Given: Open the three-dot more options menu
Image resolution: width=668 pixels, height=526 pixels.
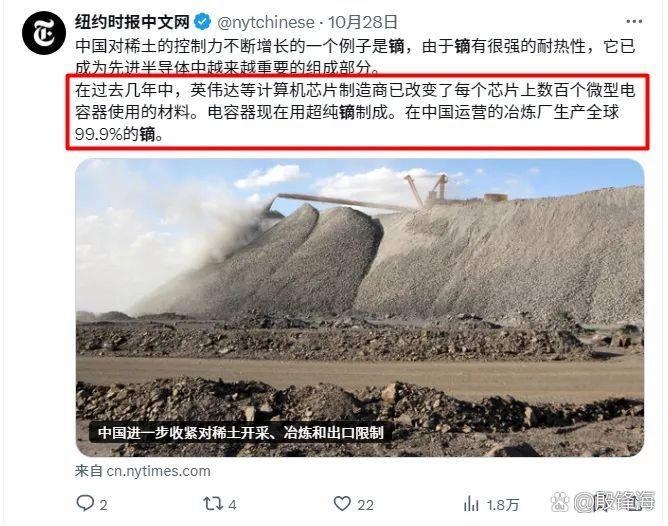Looking at the screenshot, I should [634, 22].
